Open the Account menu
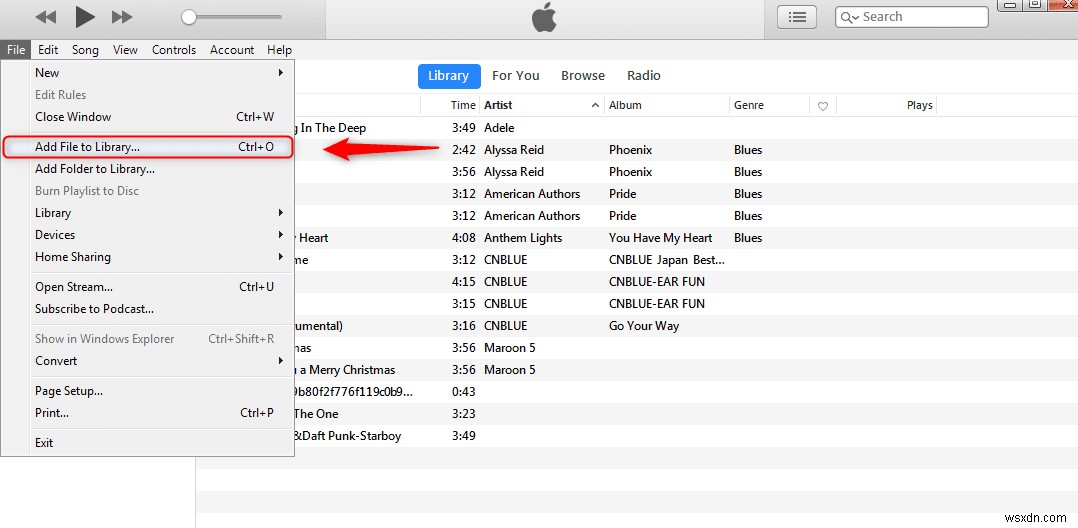The height and width of the screenshot is (528, 1078). pos(232,50)
